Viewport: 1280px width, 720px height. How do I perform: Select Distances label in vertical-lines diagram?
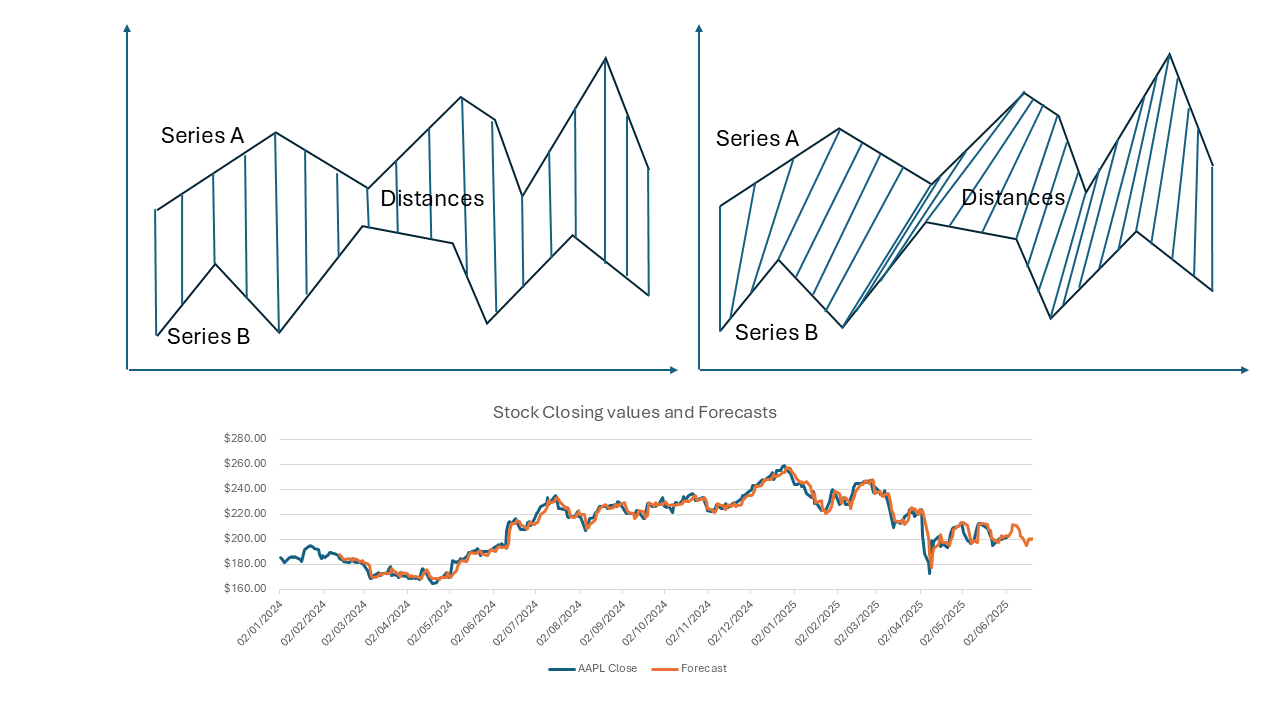click(x=432, y=199)
